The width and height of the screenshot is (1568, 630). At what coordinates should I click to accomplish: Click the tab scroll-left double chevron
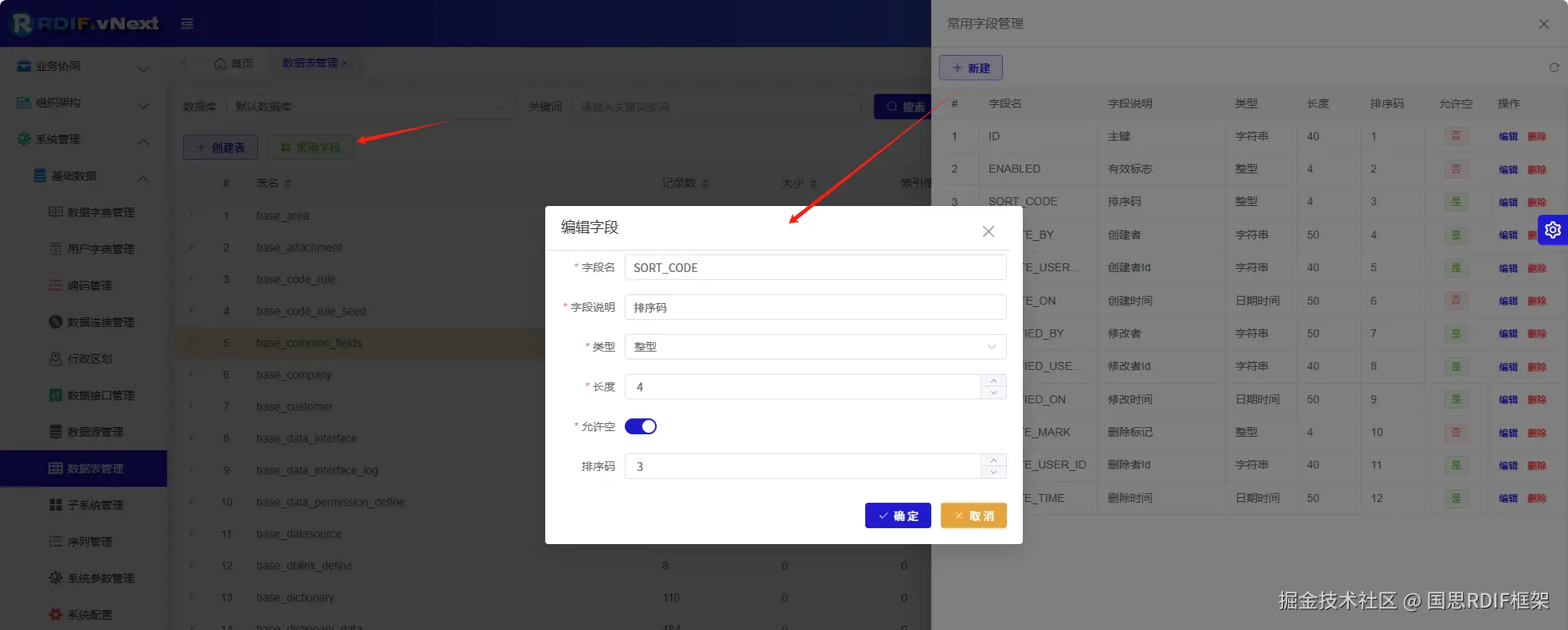[x=183, y=63]
